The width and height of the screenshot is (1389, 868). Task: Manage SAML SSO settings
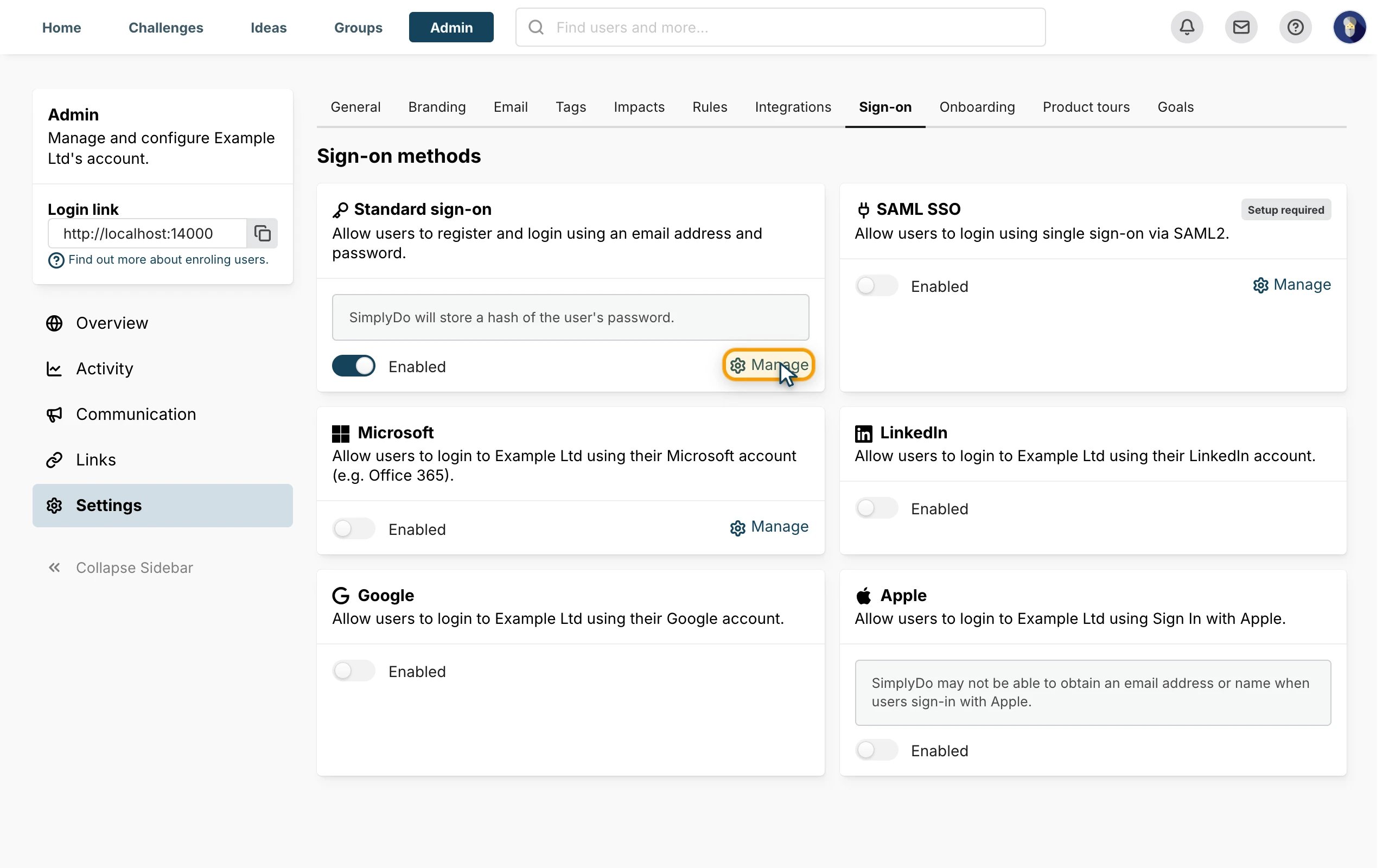point(1291,285)
